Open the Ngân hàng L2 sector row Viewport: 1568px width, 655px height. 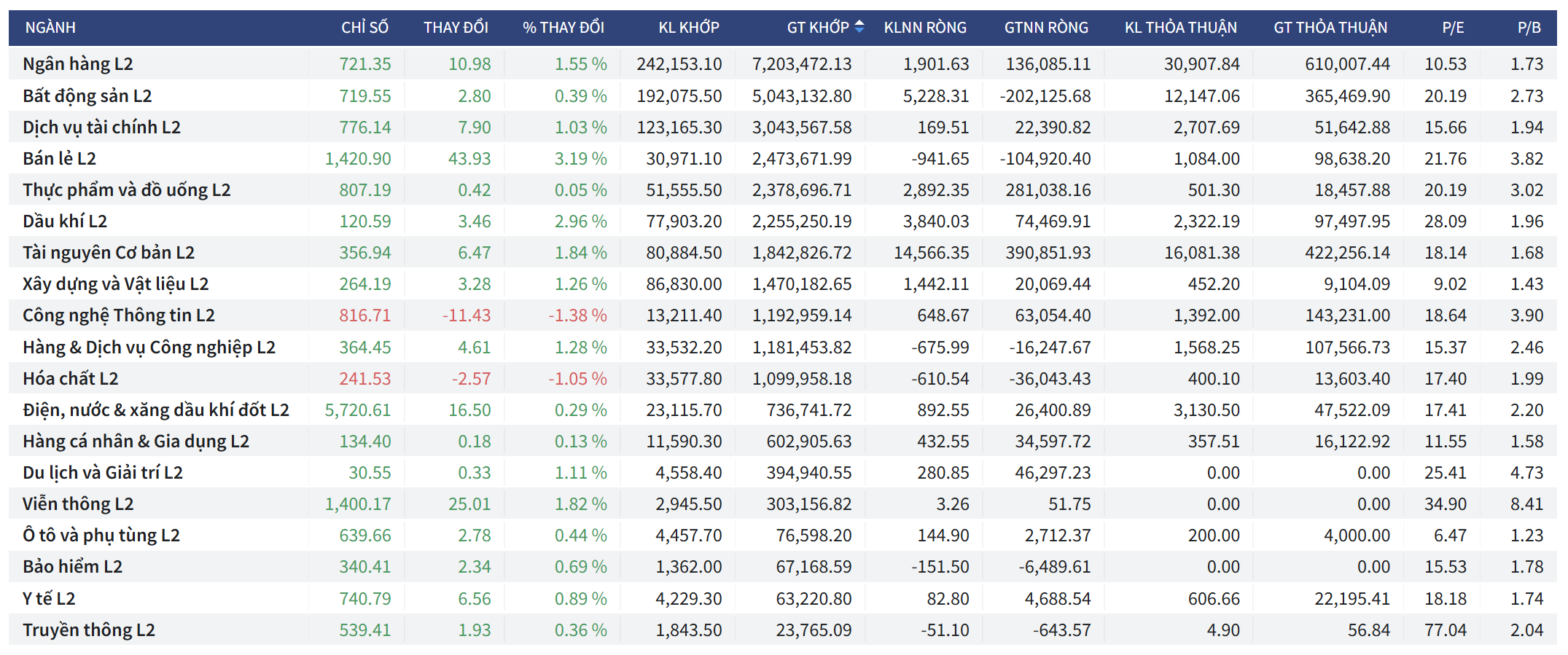click(x=78, y=64)
